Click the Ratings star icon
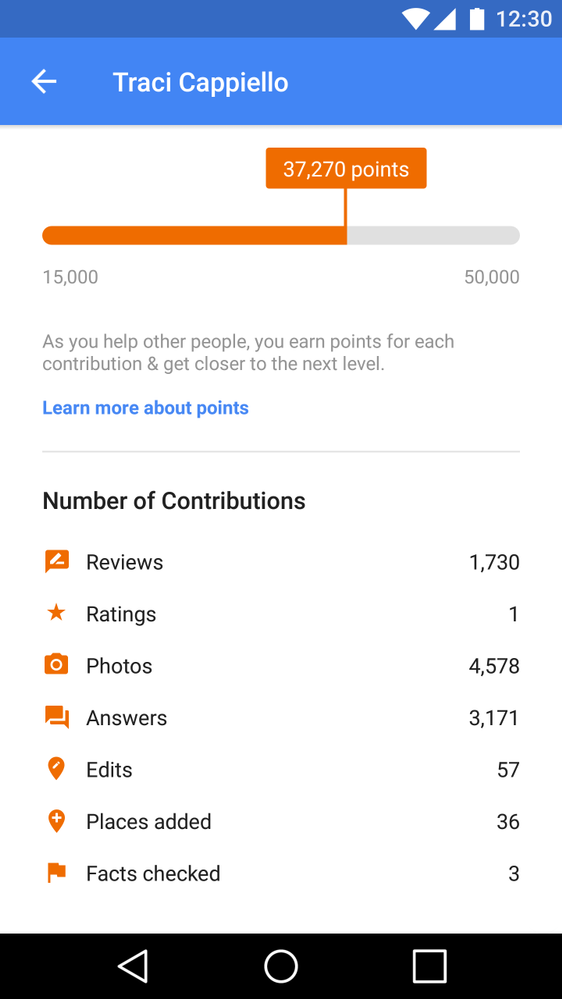562x999 pixels. (x=56, y=613)
